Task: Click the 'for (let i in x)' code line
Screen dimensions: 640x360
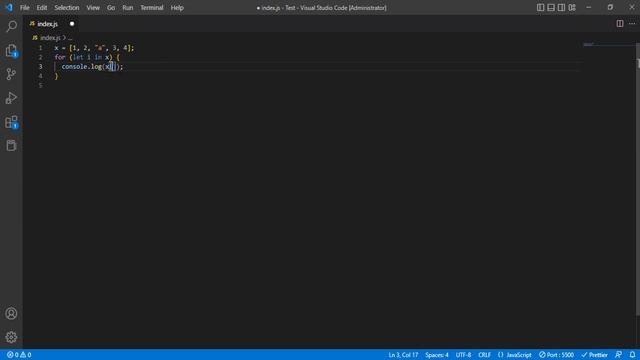Action: 87,57
